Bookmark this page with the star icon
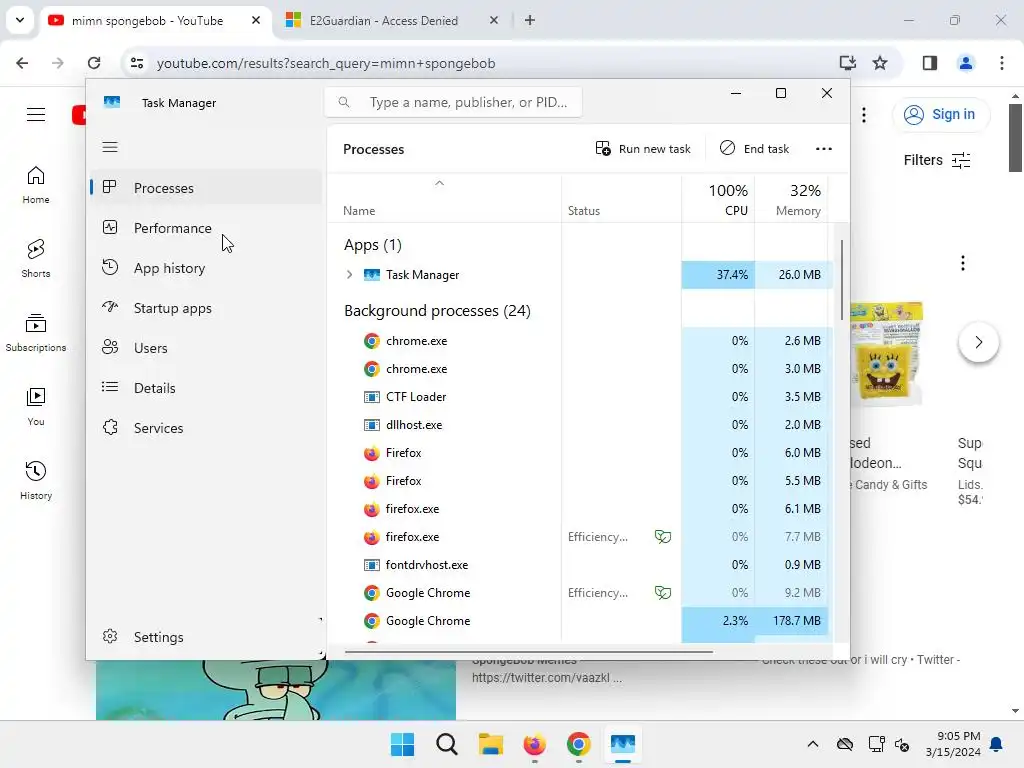This screenshot has height=768, width=1024. click(880, 63)
